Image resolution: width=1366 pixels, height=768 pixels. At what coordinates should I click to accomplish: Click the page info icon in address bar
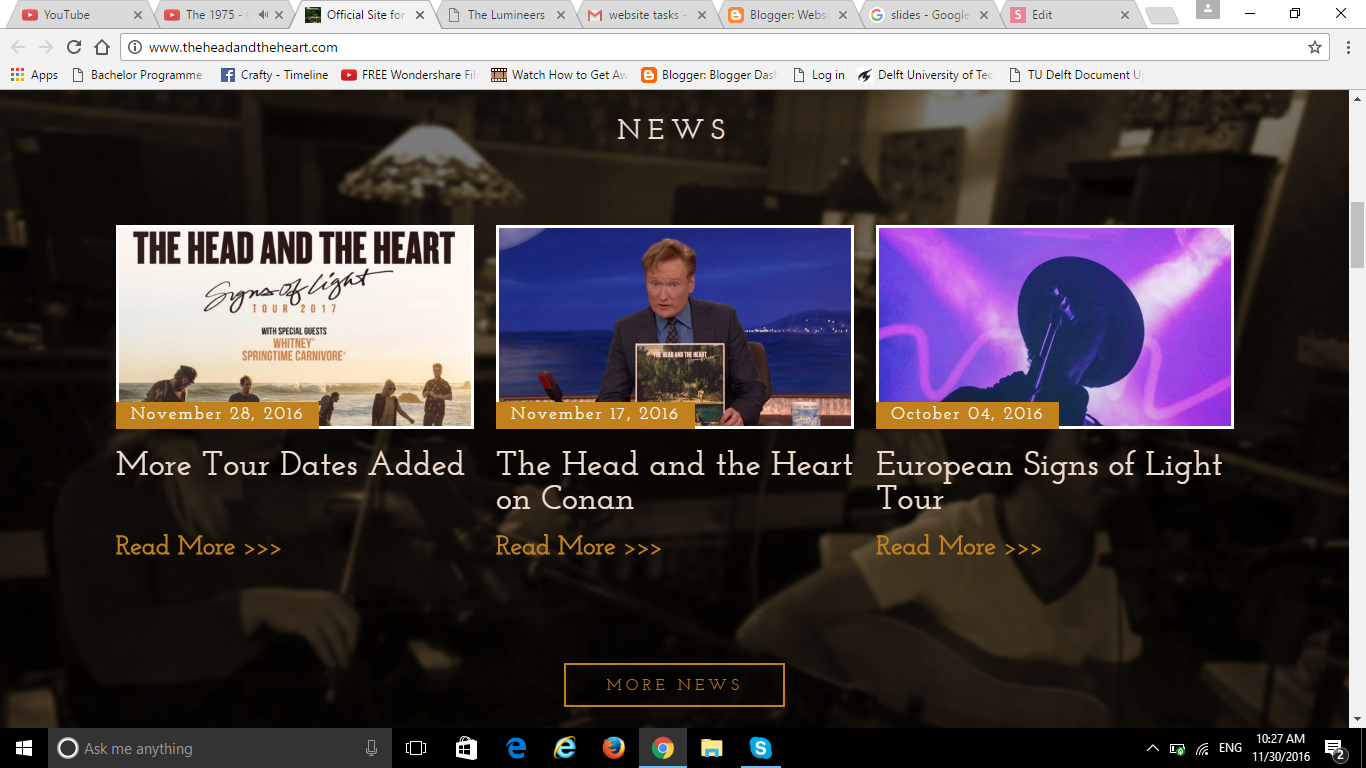[134, 47]
